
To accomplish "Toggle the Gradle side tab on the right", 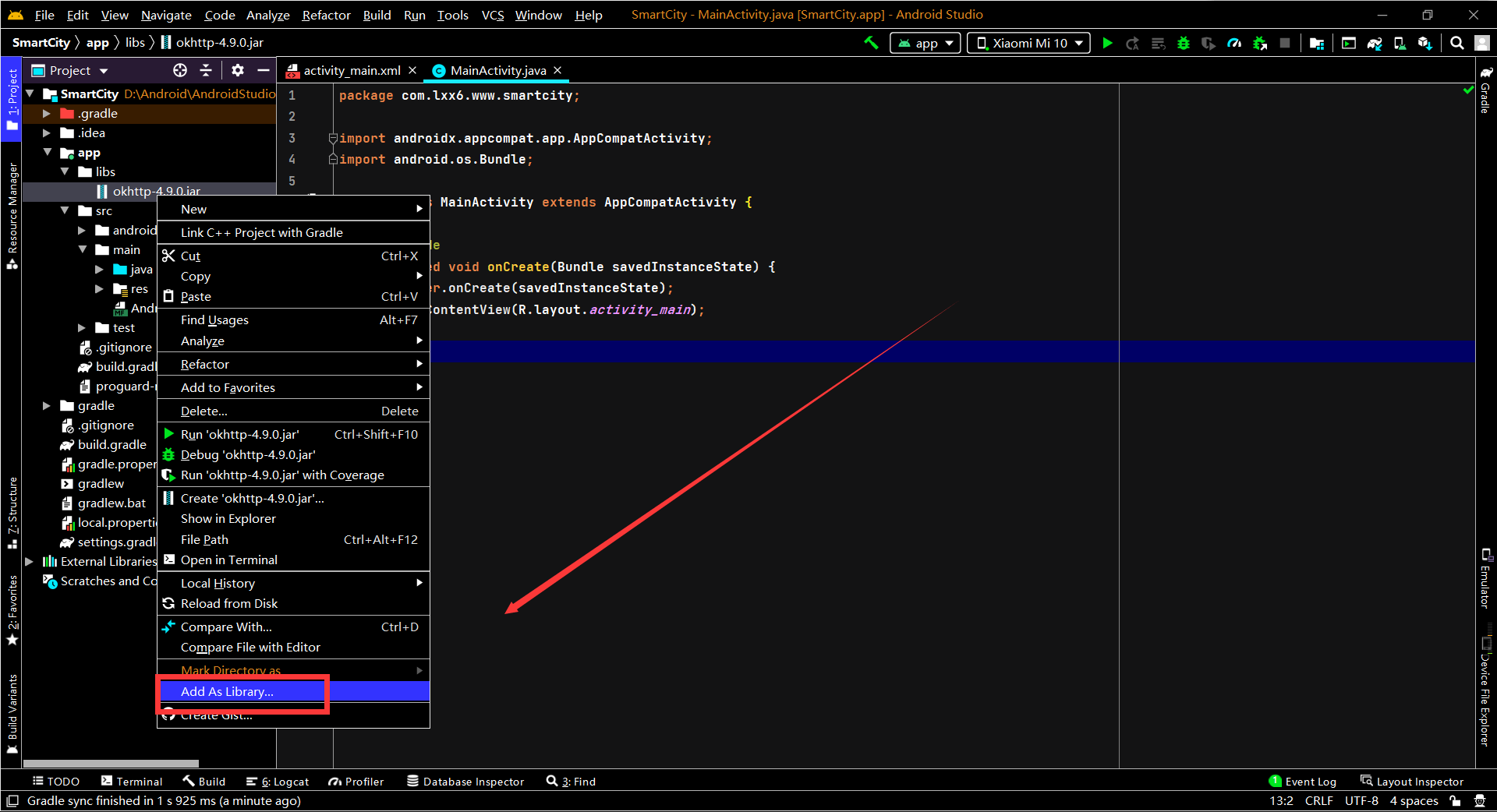I will pos(1485,90).
